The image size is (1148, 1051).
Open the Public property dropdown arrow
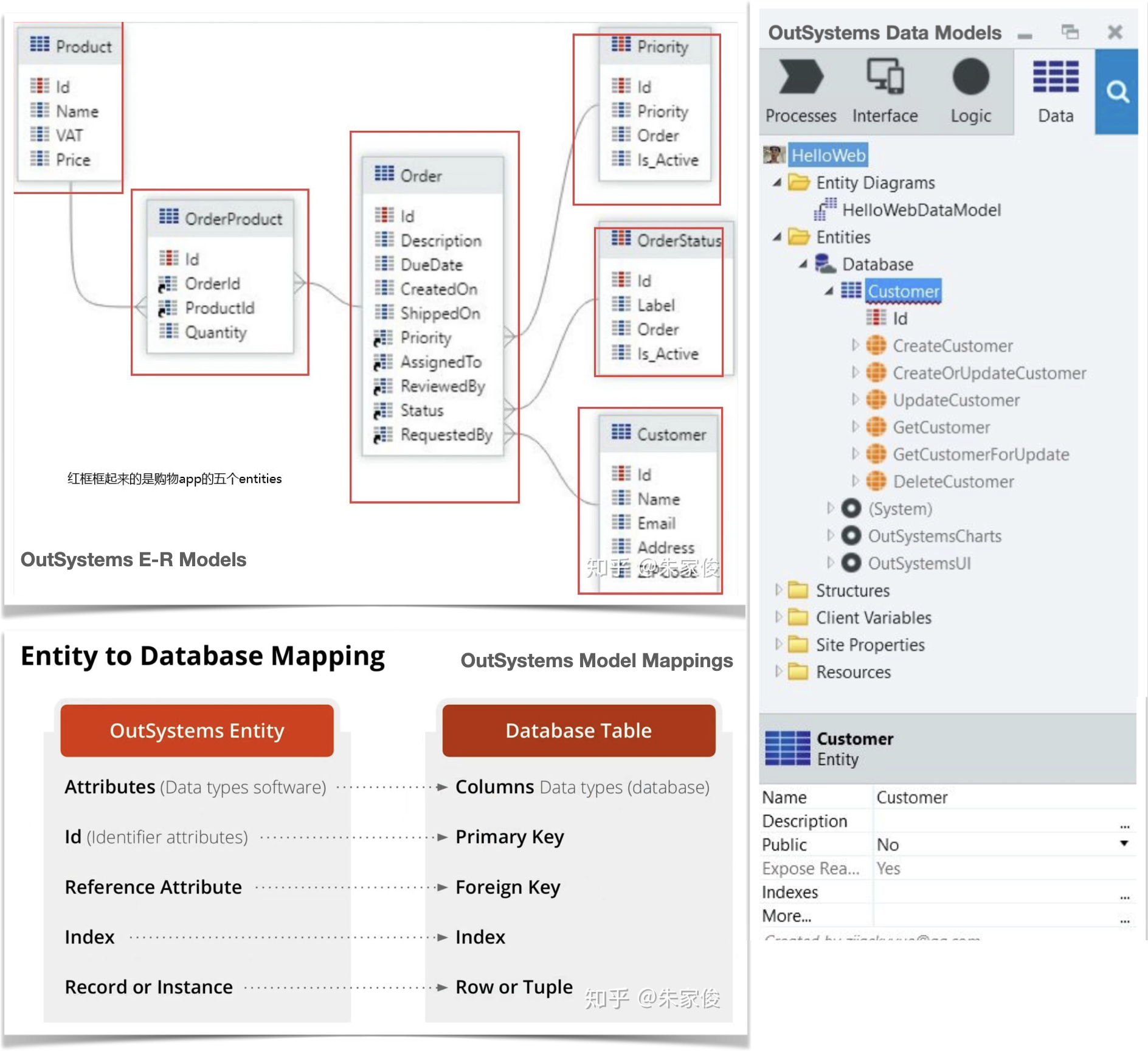click(1124, 844)
